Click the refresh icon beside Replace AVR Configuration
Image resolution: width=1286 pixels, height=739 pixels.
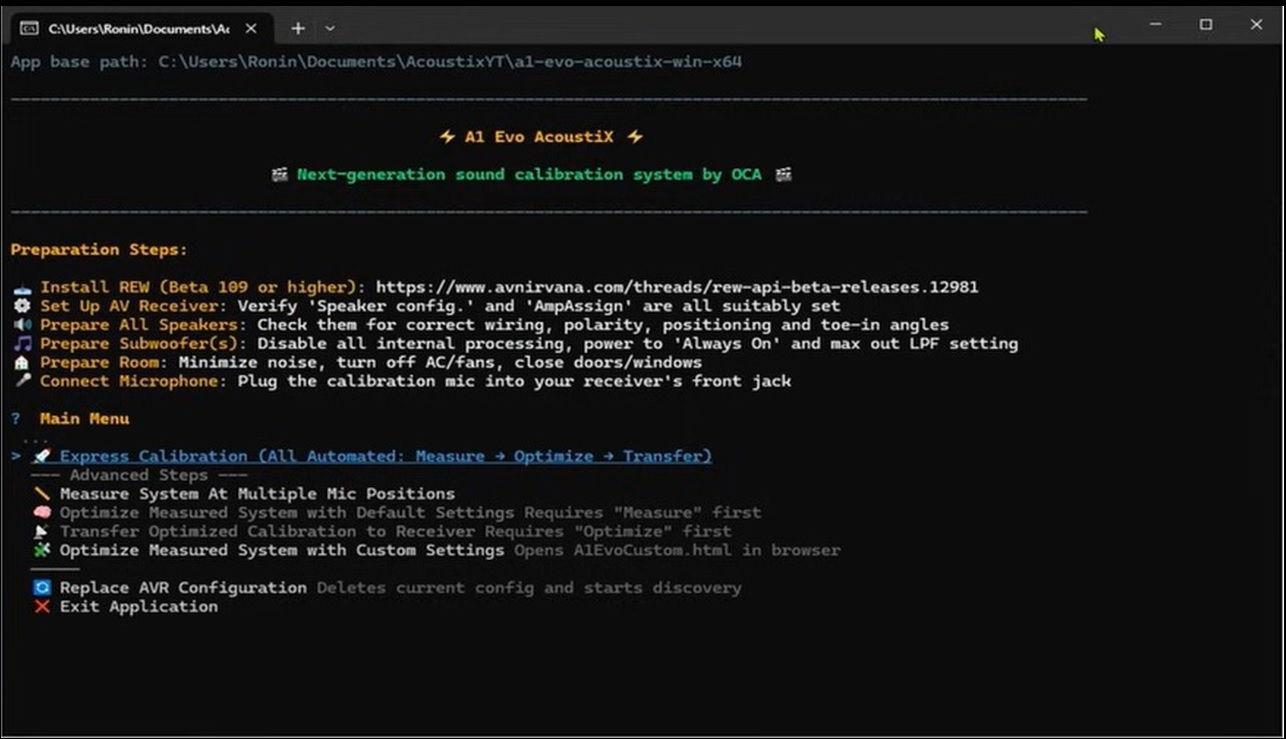coord(42,588)
